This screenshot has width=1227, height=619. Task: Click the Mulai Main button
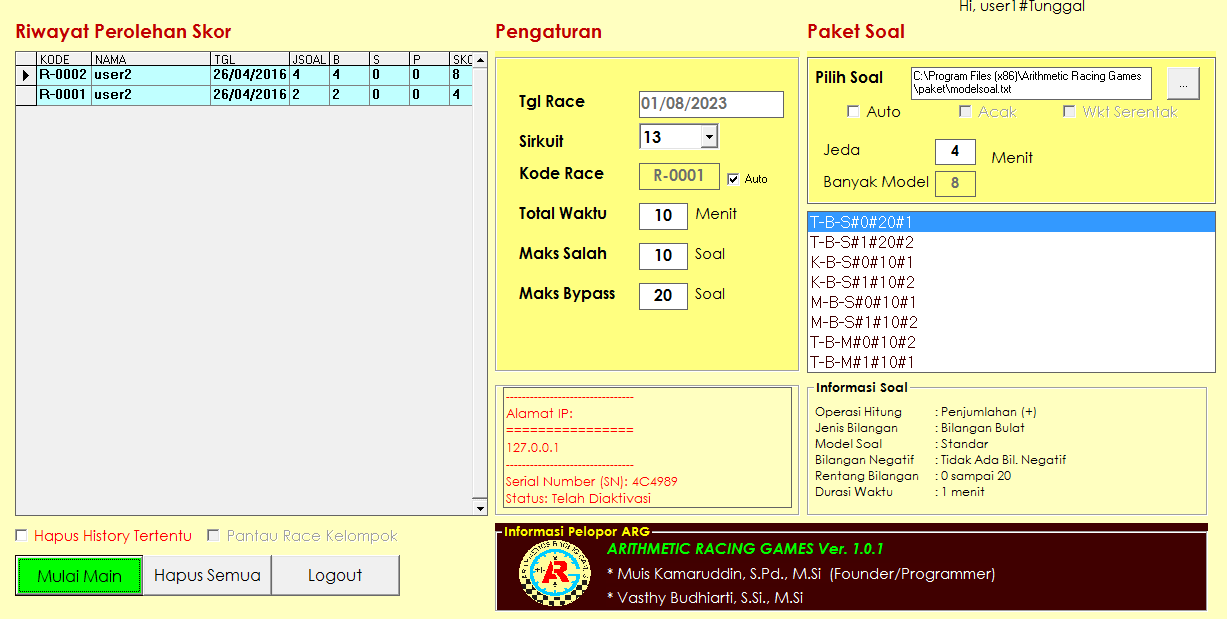pyautogui.click(x=79, y=576)
